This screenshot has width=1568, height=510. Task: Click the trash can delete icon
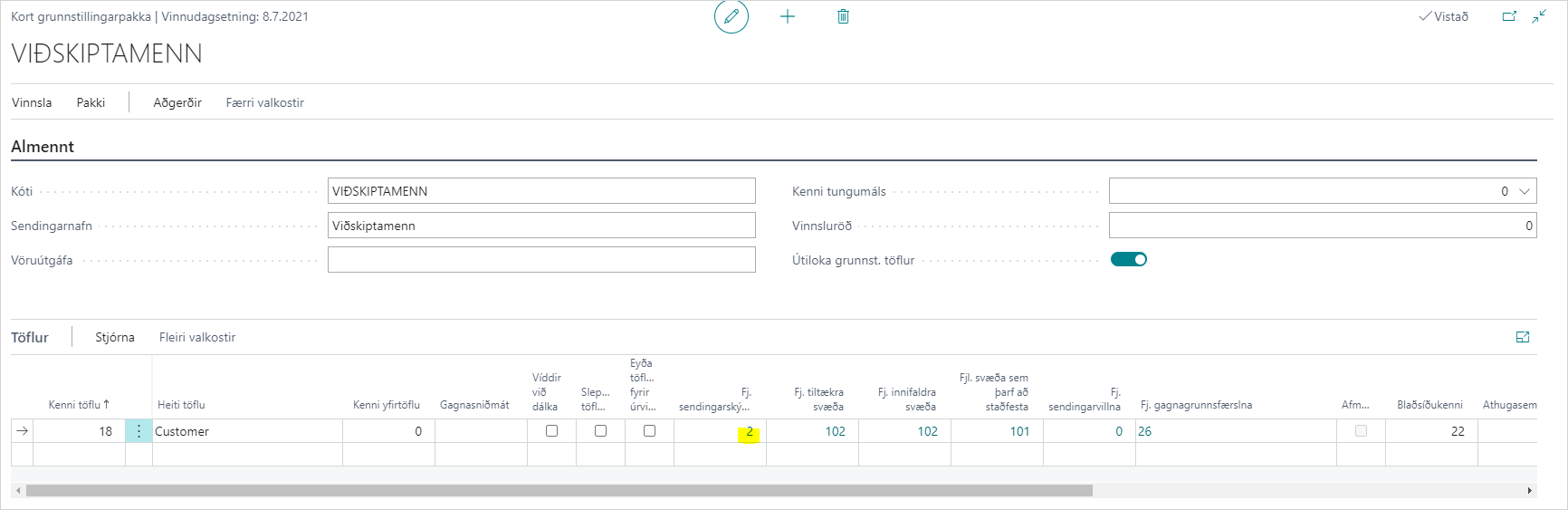[843, 16]
